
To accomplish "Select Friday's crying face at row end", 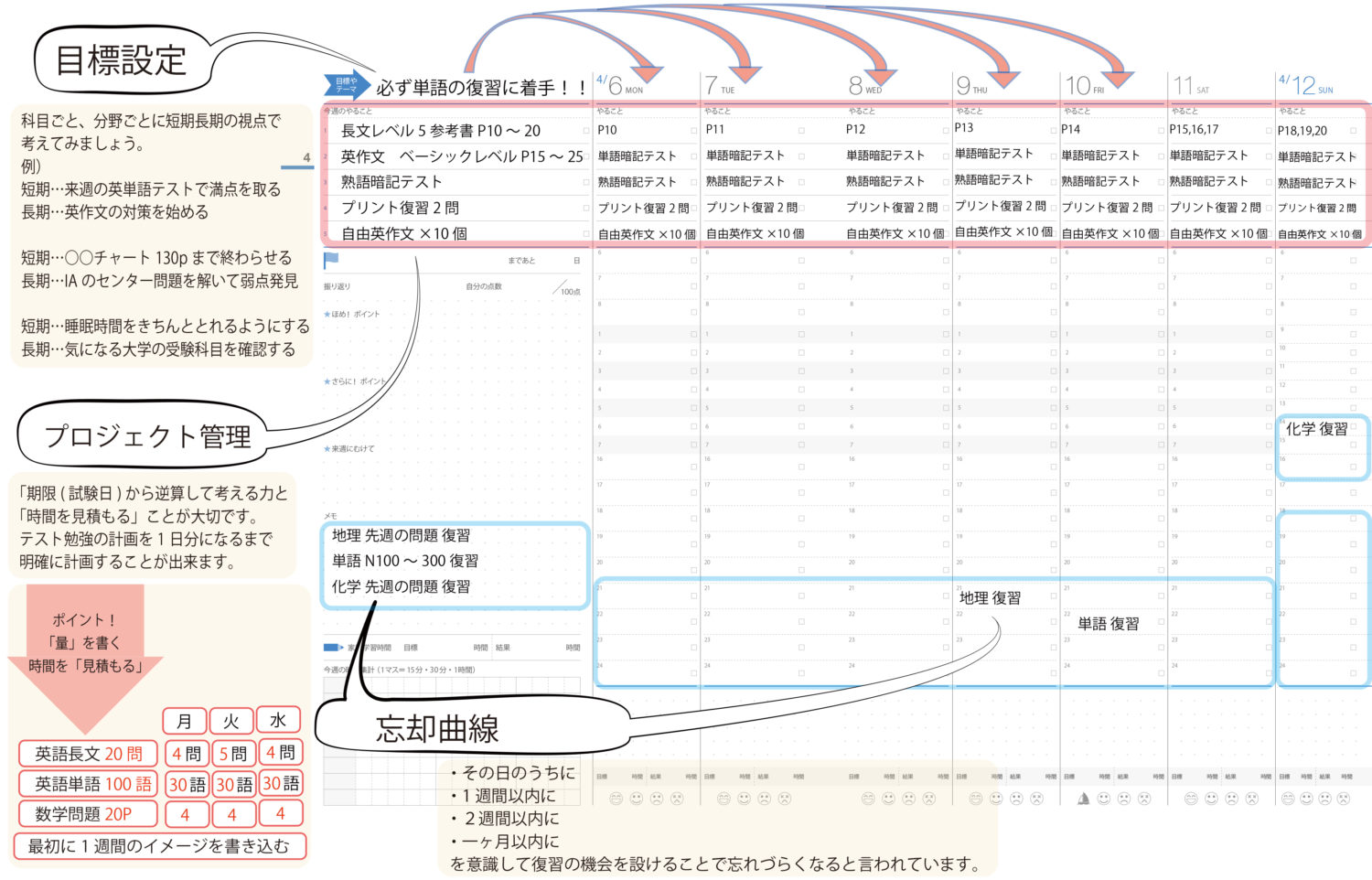I will pos(1144,799).
